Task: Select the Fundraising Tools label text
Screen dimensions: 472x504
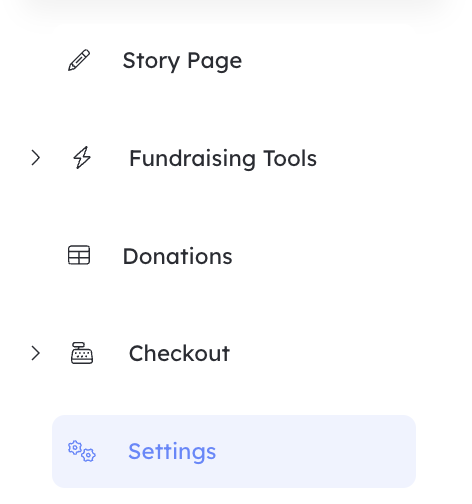Action: (x=223, y=158)
